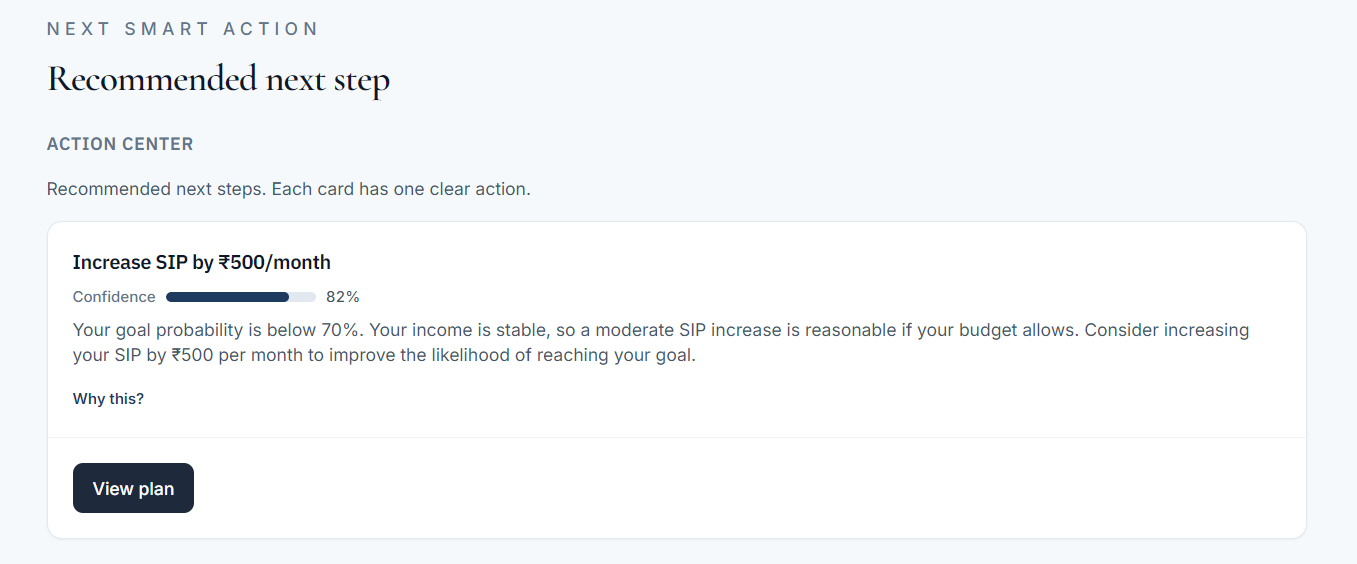The height and width of the screenshot is (564, 1357).
Task: Click the "Confidence" label
Action: pyautogui.click(x=114, y=297)
